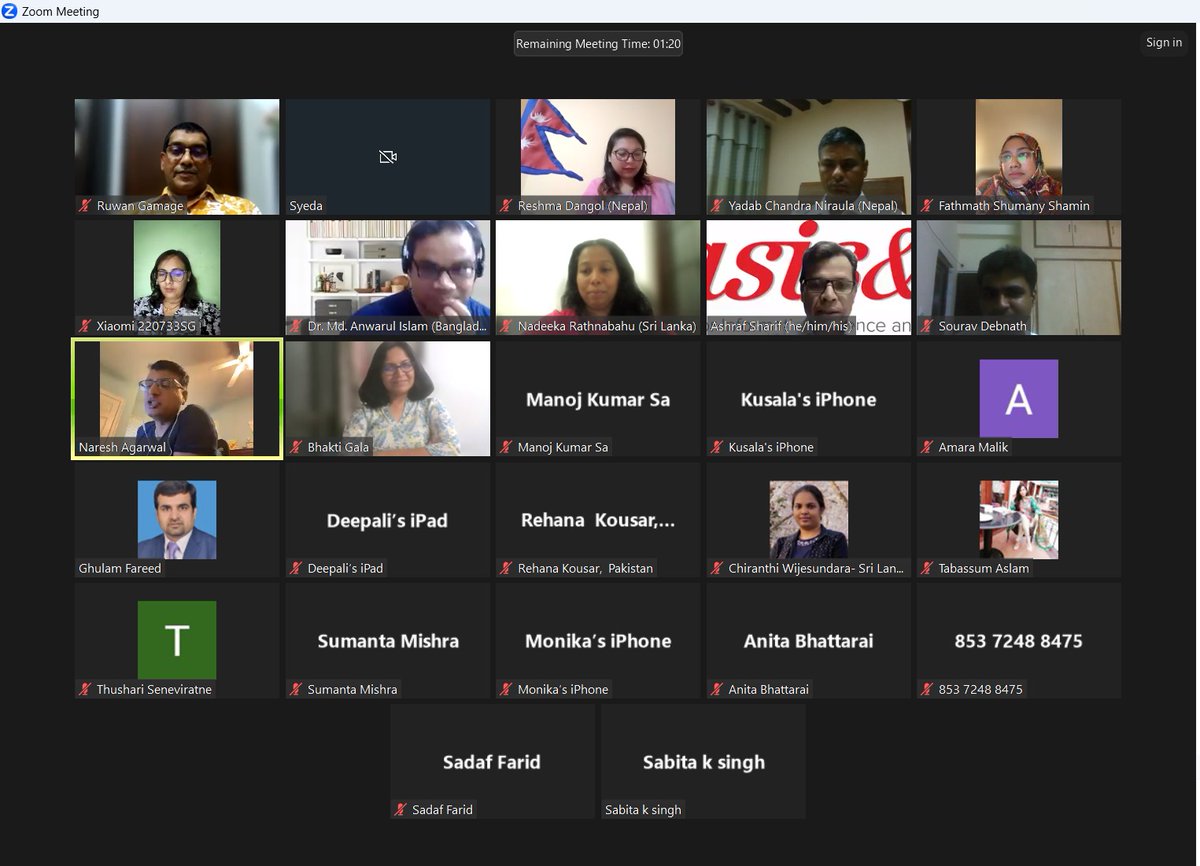Click the large 'Kusala's iPhone' name
This screenshot has height=866, width=1200.
pyautogui.click(x=808, y=399)
